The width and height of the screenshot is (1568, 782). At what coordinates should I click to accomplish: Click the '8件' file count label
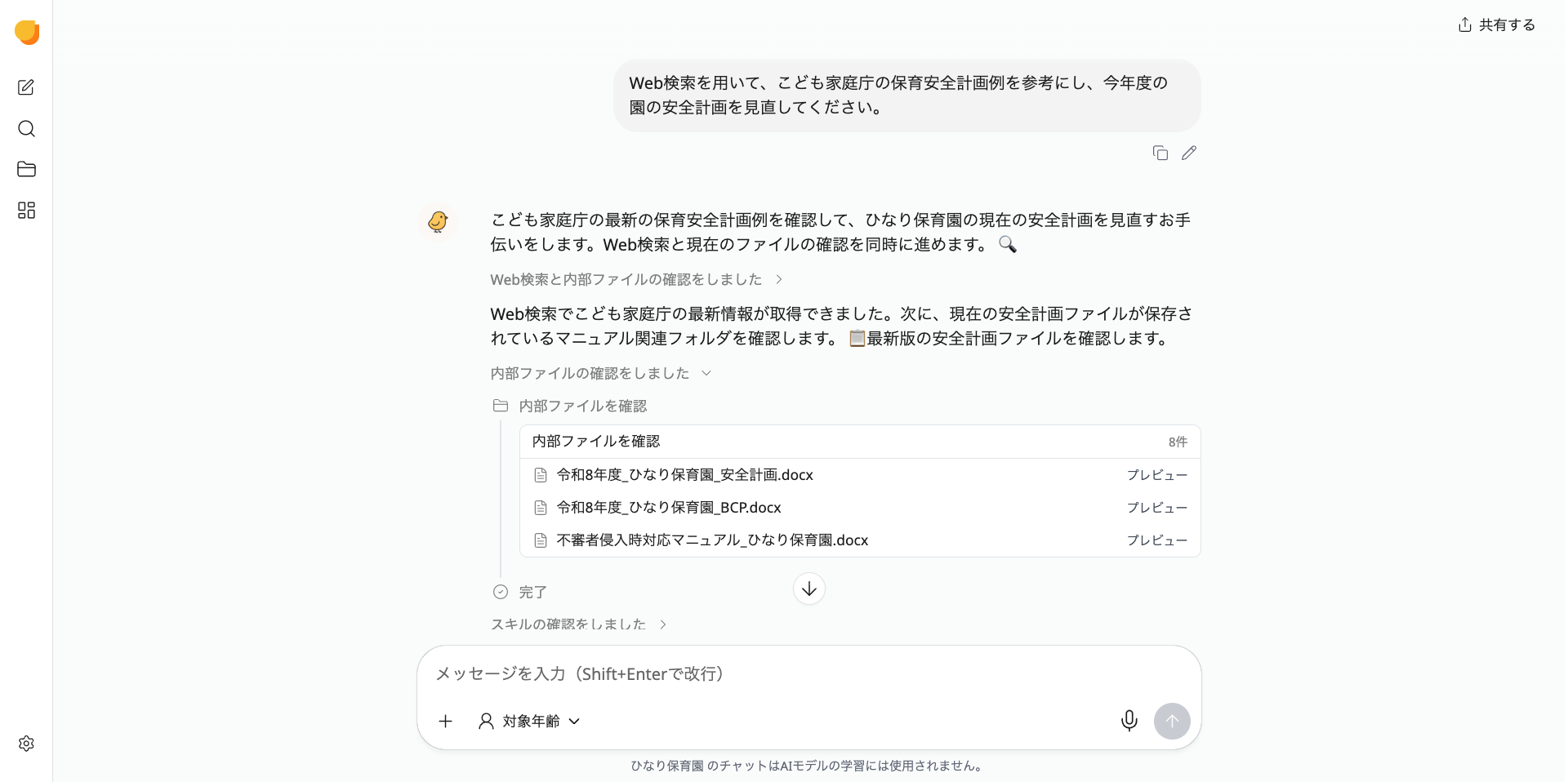pyautogui.click(x=1178, y=442)
